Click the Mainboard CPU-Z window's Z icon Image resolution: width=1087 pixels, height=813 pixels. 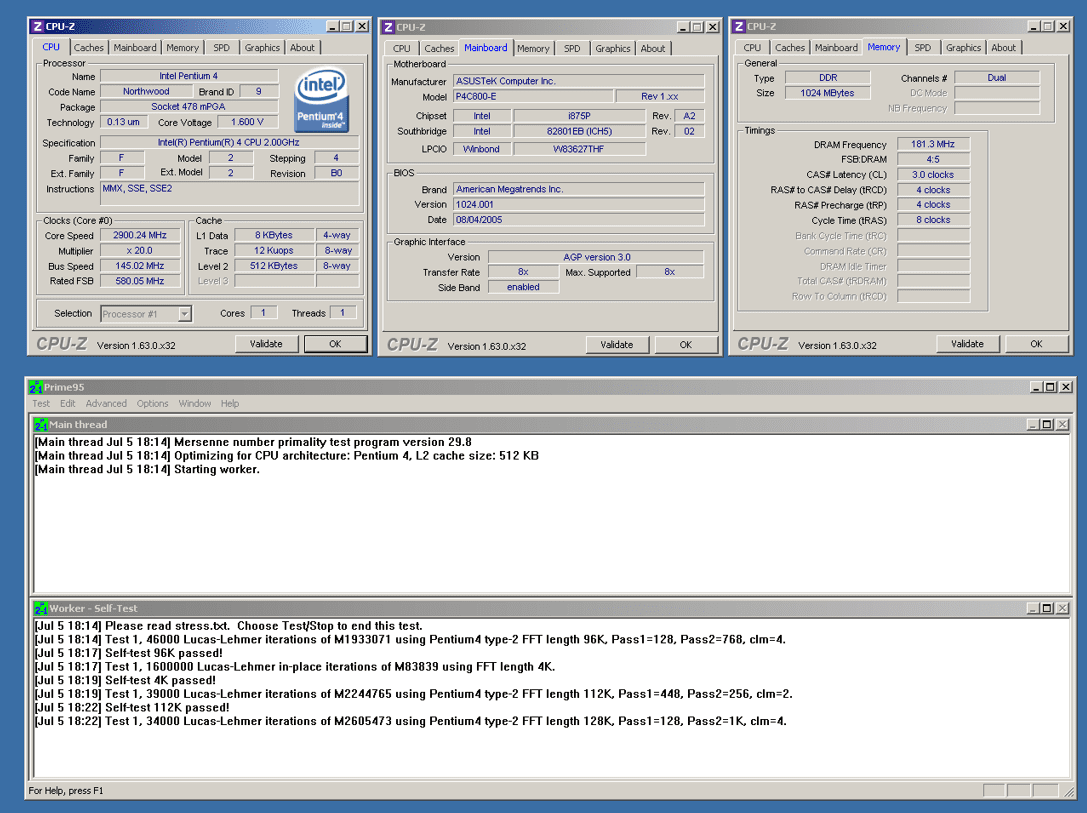pyautogui.click(x=388, y=27)
